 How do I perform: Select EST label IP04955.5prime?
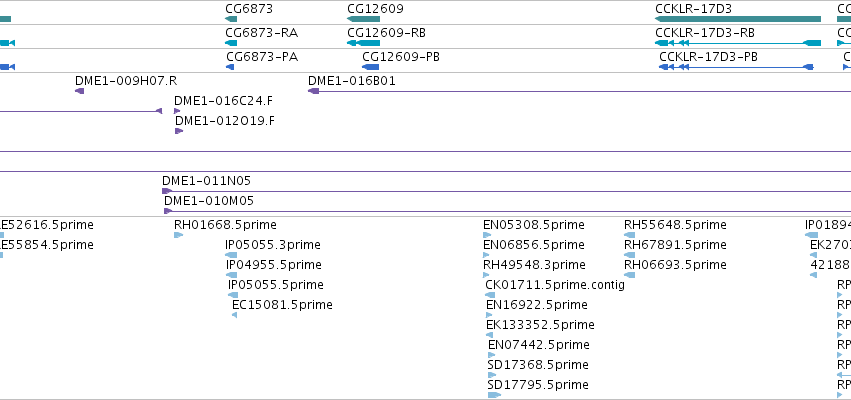click(274, 265)
